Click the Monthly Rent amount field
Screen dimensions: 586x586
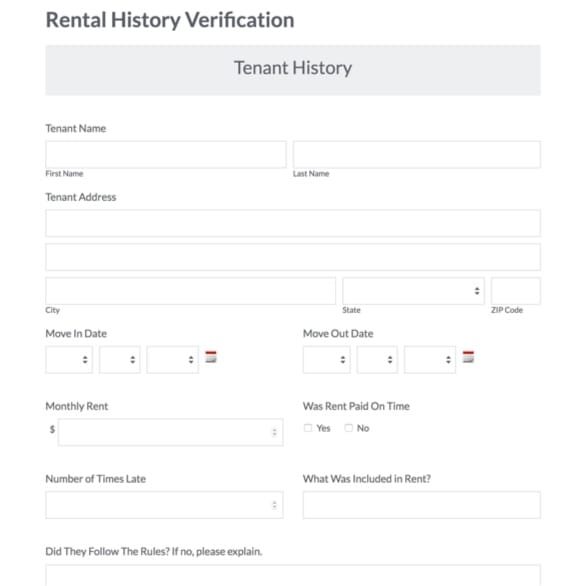tap(170, 432)
